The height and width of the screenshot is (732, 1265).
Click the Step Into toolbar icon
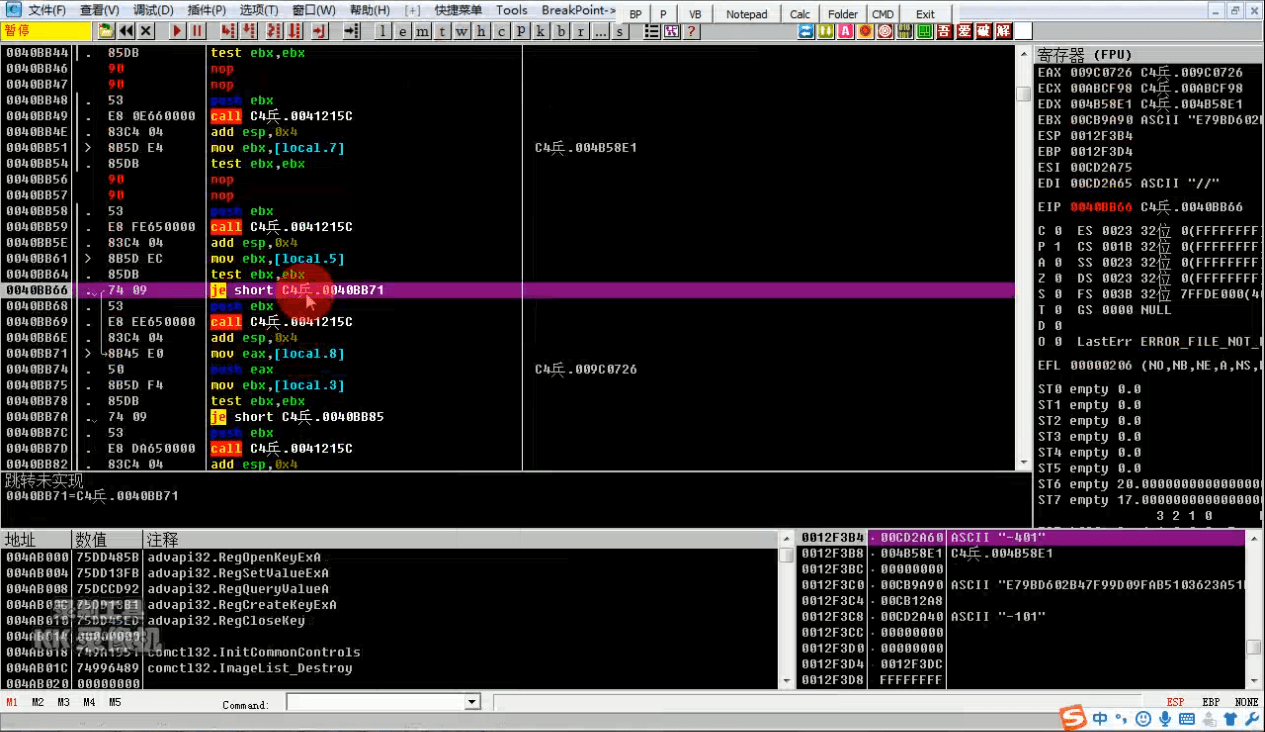click(x=228, y=31)
